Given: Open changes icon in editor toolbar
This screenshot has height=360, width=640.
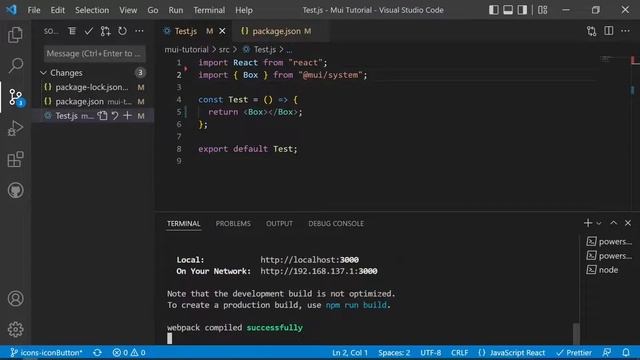Looking at the screenshot, I should [x=591, y=31].
